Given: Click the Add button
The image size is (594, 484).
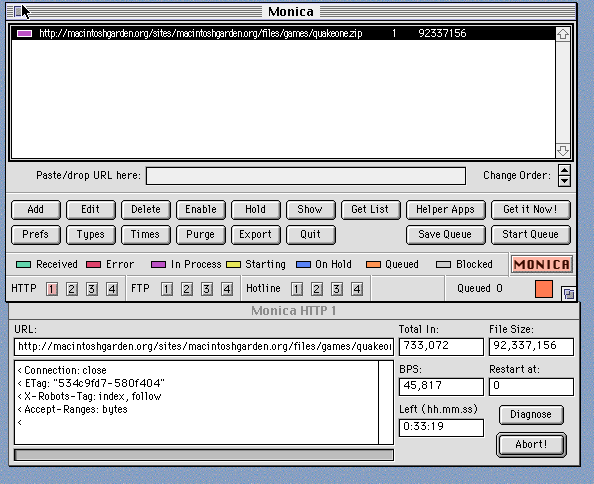Looking at the screenshot, I should [36, 210].
